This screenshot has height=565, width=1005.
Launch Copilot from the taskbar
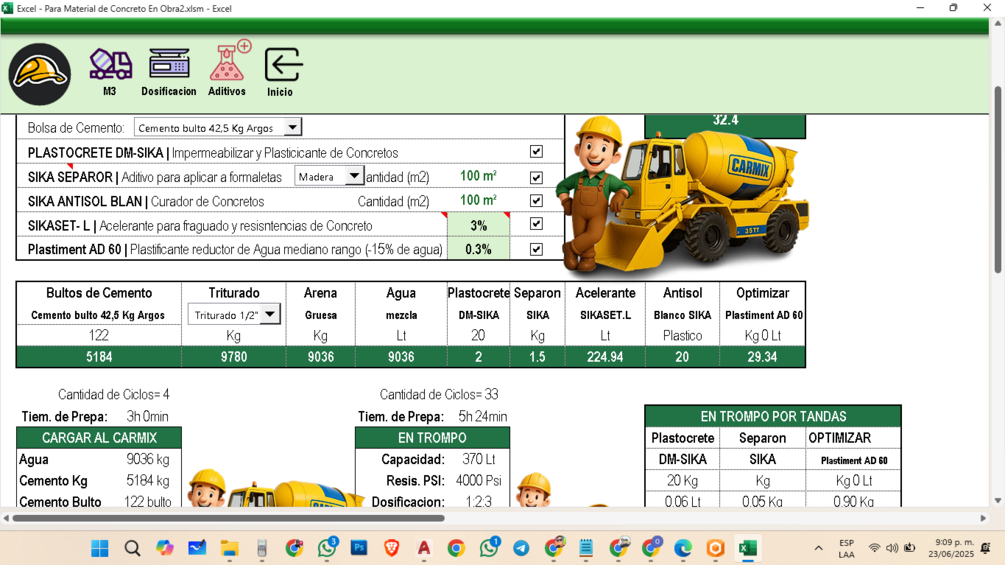coord(165,548)
